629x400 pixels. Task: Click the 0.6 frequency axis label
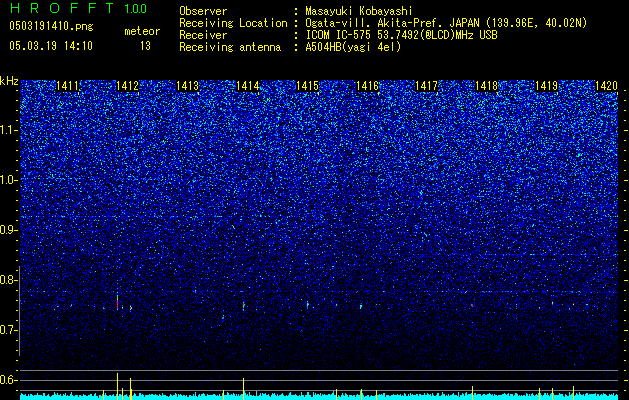[8, 380]
